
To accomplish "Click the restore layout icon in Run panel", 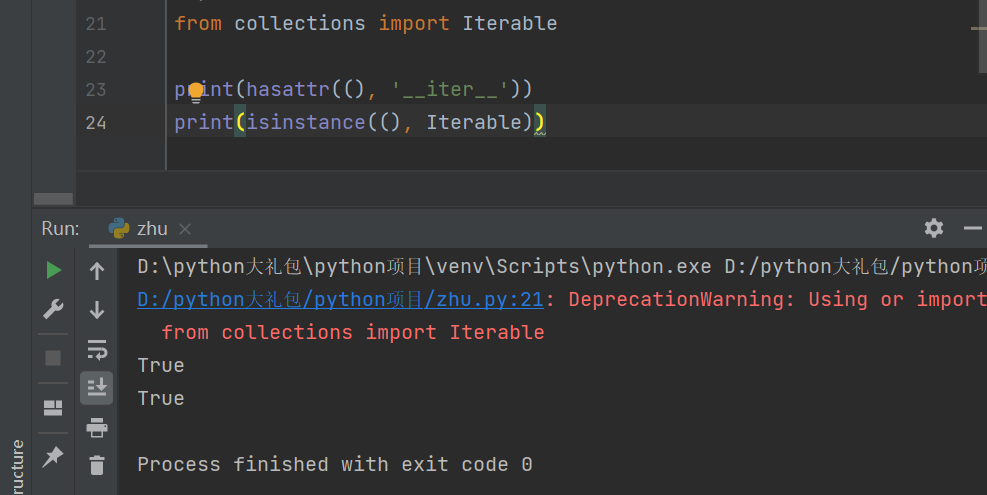I will (x=54, y=407).
